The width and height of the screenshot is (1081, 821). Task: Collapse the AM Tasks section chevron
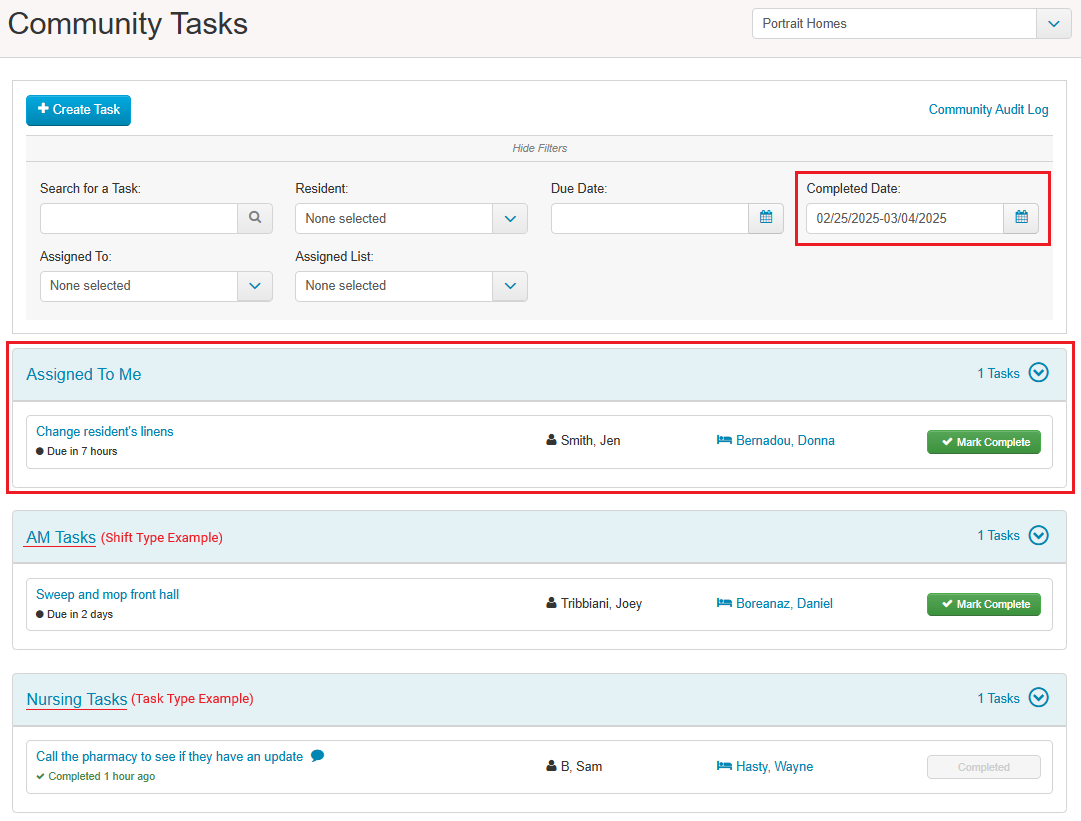1039,535
